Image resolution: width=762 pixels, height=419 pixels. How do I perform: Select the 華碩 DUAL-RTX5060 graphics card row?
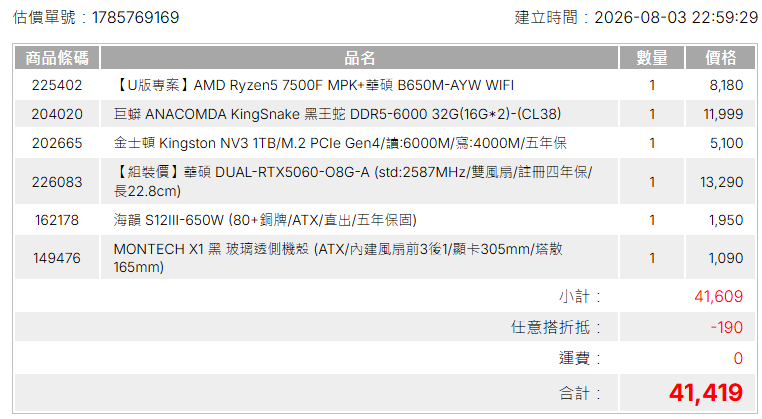point(386,181)
